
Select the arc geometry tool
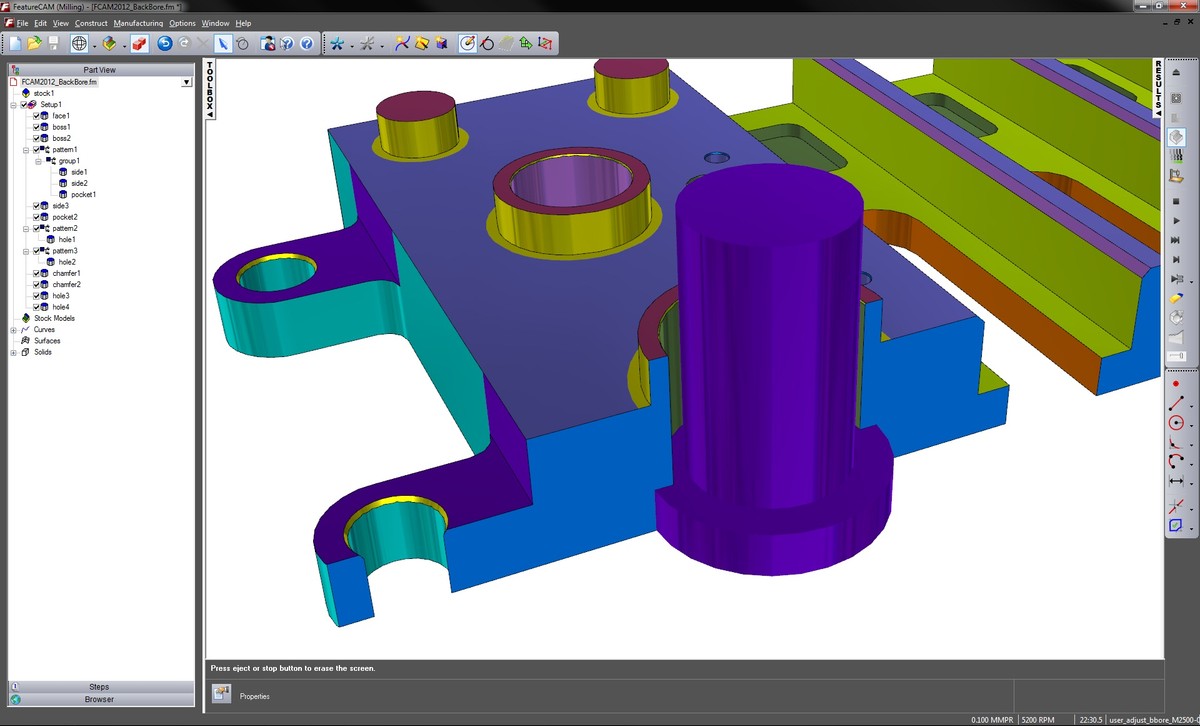(x=1176, y=461)
